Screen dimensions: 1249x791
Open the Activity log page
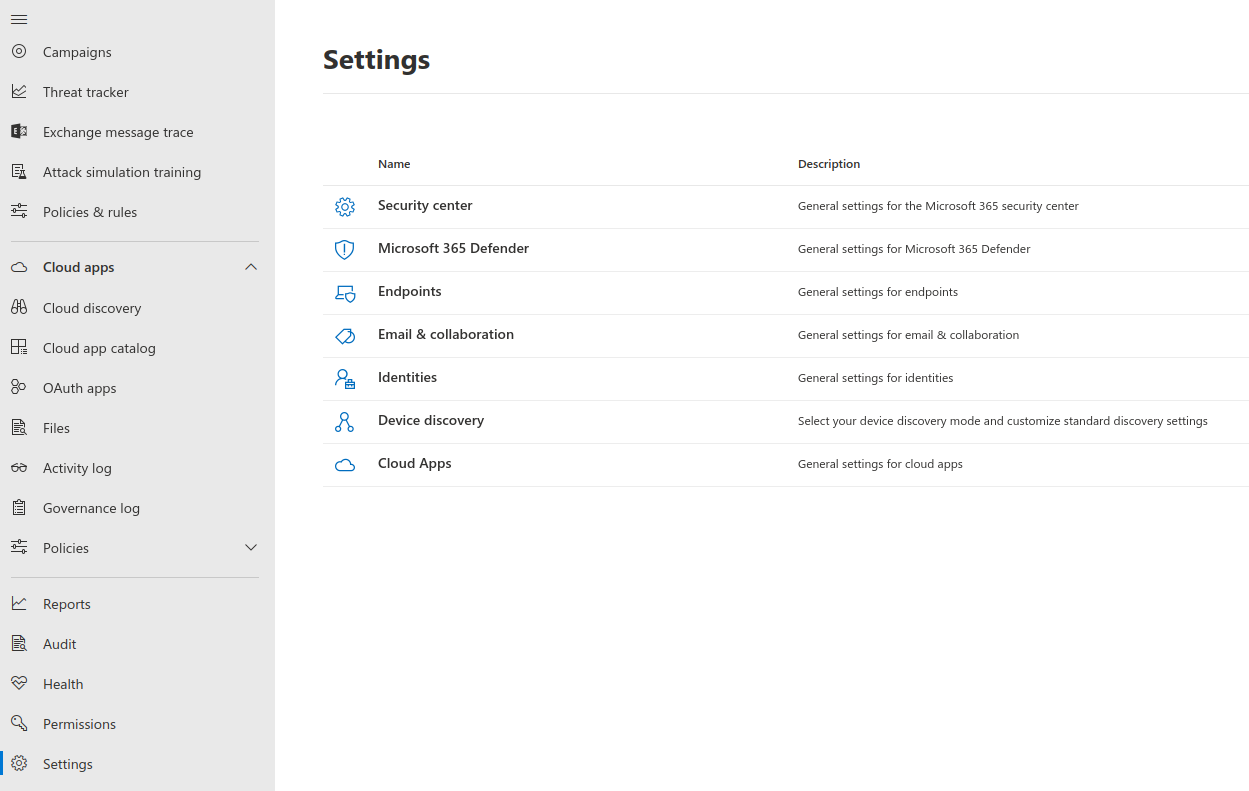77,468
